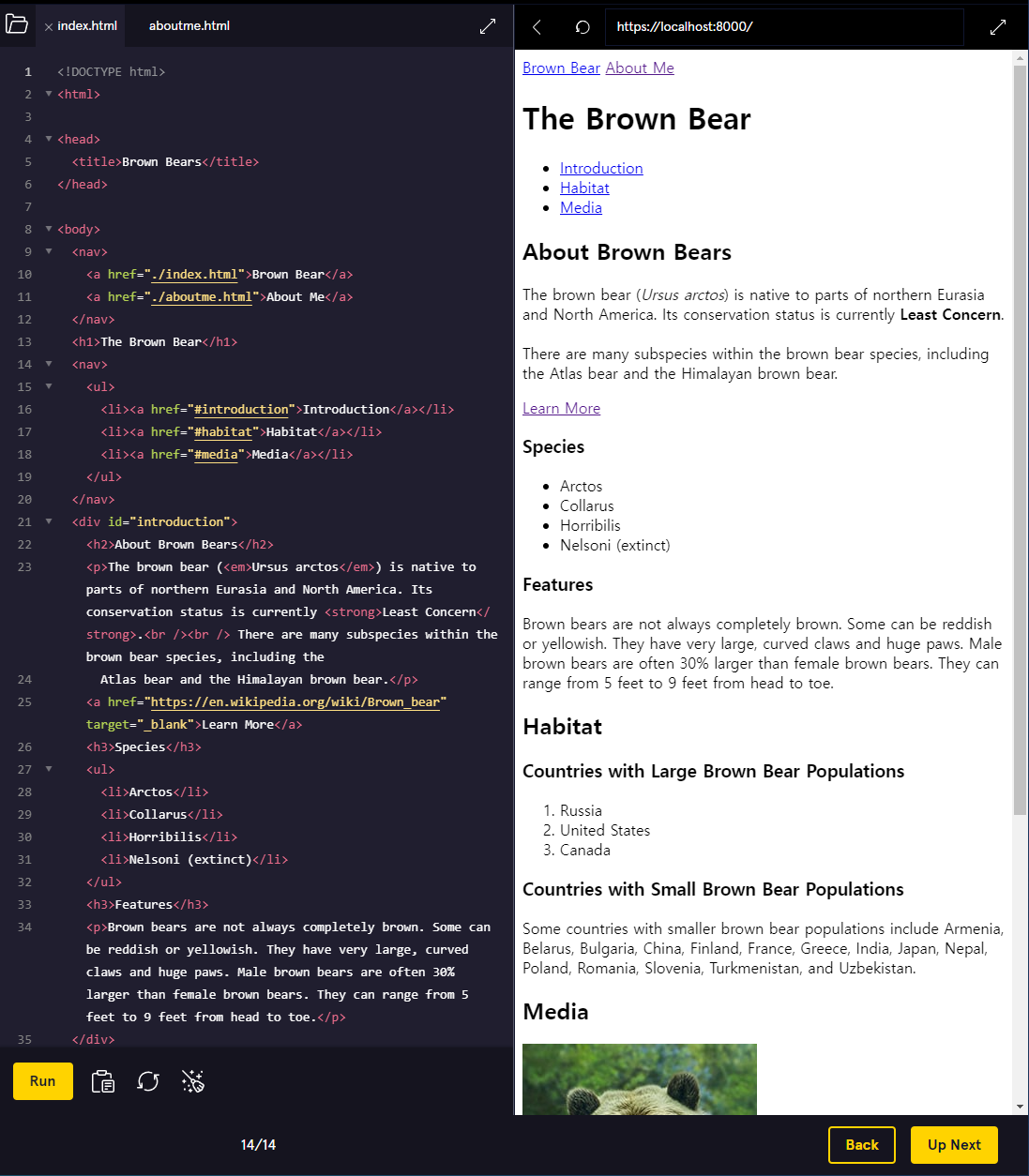The image size is (1029, 1176).
Task: Collapse the html tag fold arrow on line 2
Action: [x=49, y=94]
